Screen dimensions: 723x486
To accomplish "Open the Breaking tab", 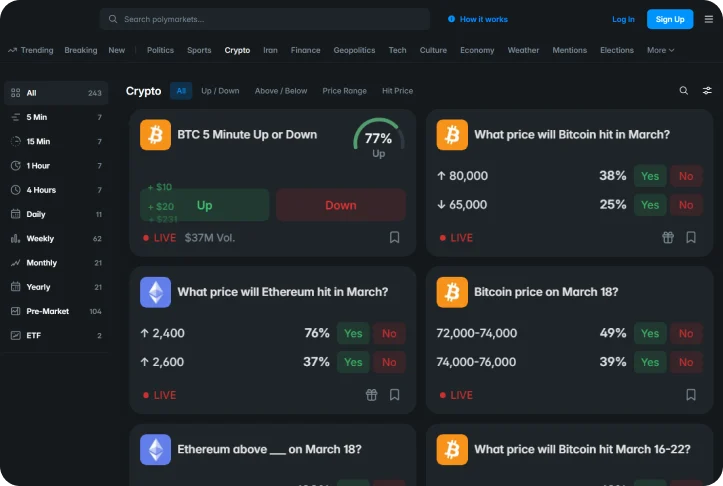I will [81, 50].
